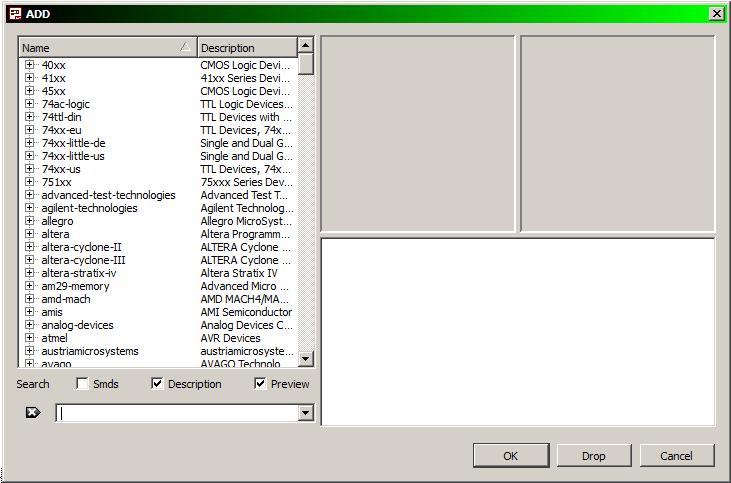Open the search history dropdown arrow
Screen dimensions: 731x483
[306, 413]
